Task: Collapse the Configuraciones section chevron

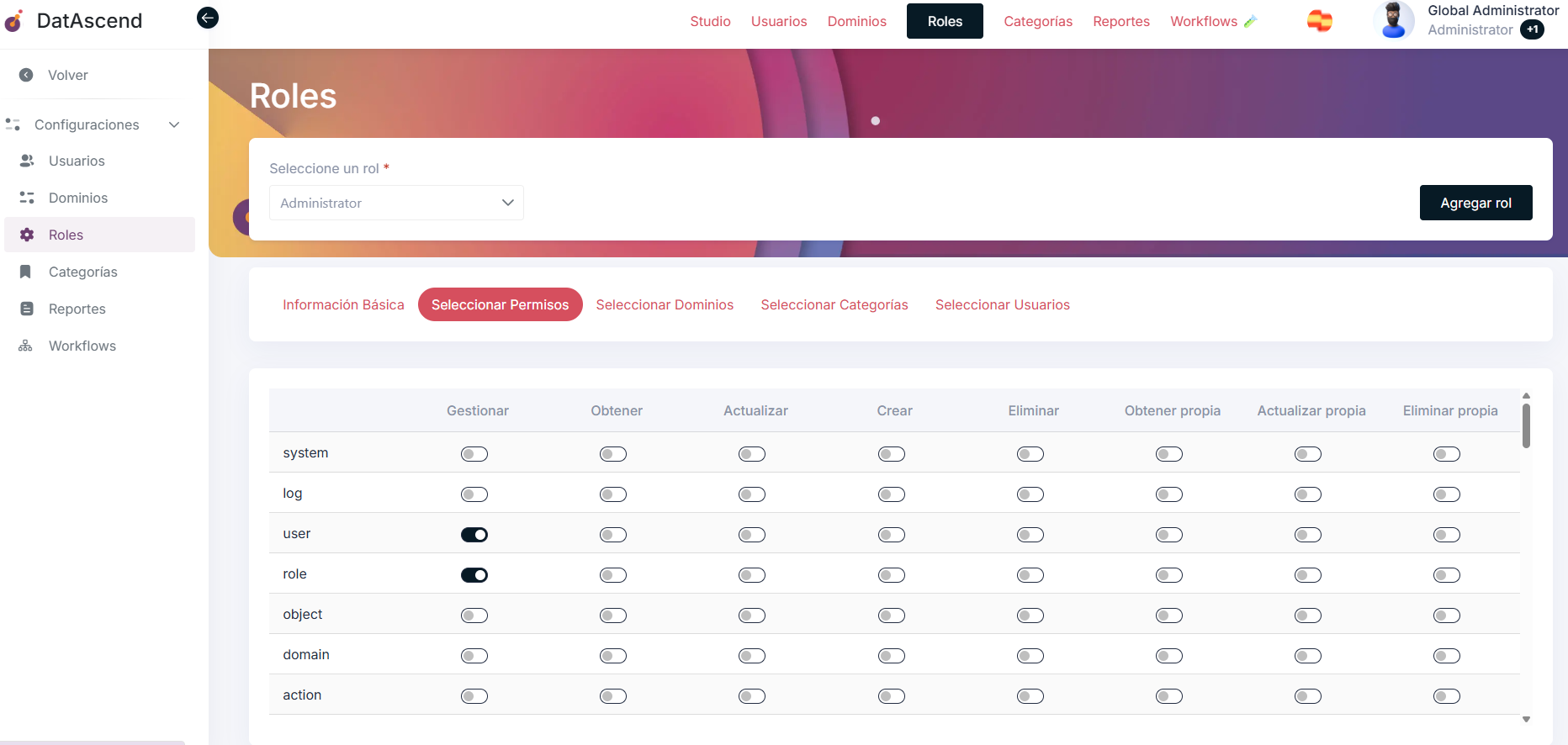Action: coord(174,124)
